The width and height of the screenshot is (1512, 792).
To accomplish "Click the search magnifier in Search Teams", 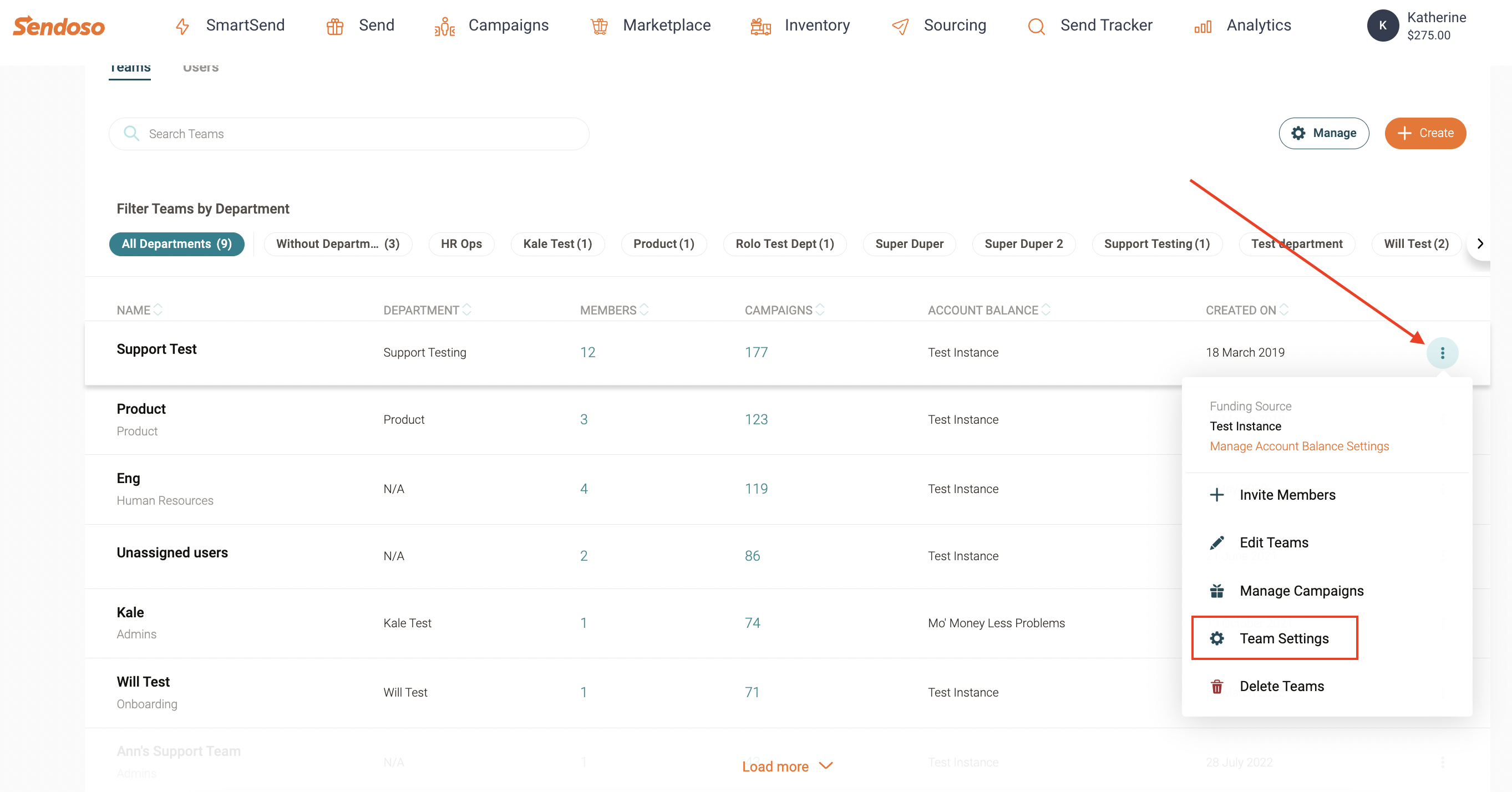I will (x=131, y=134).
